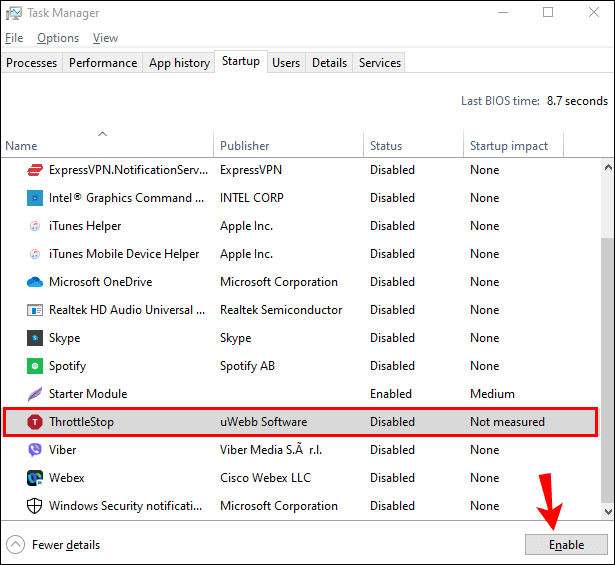The image size is (615, 565).
Task: Click the scrollbar up arrow
Action: (608, 167)
